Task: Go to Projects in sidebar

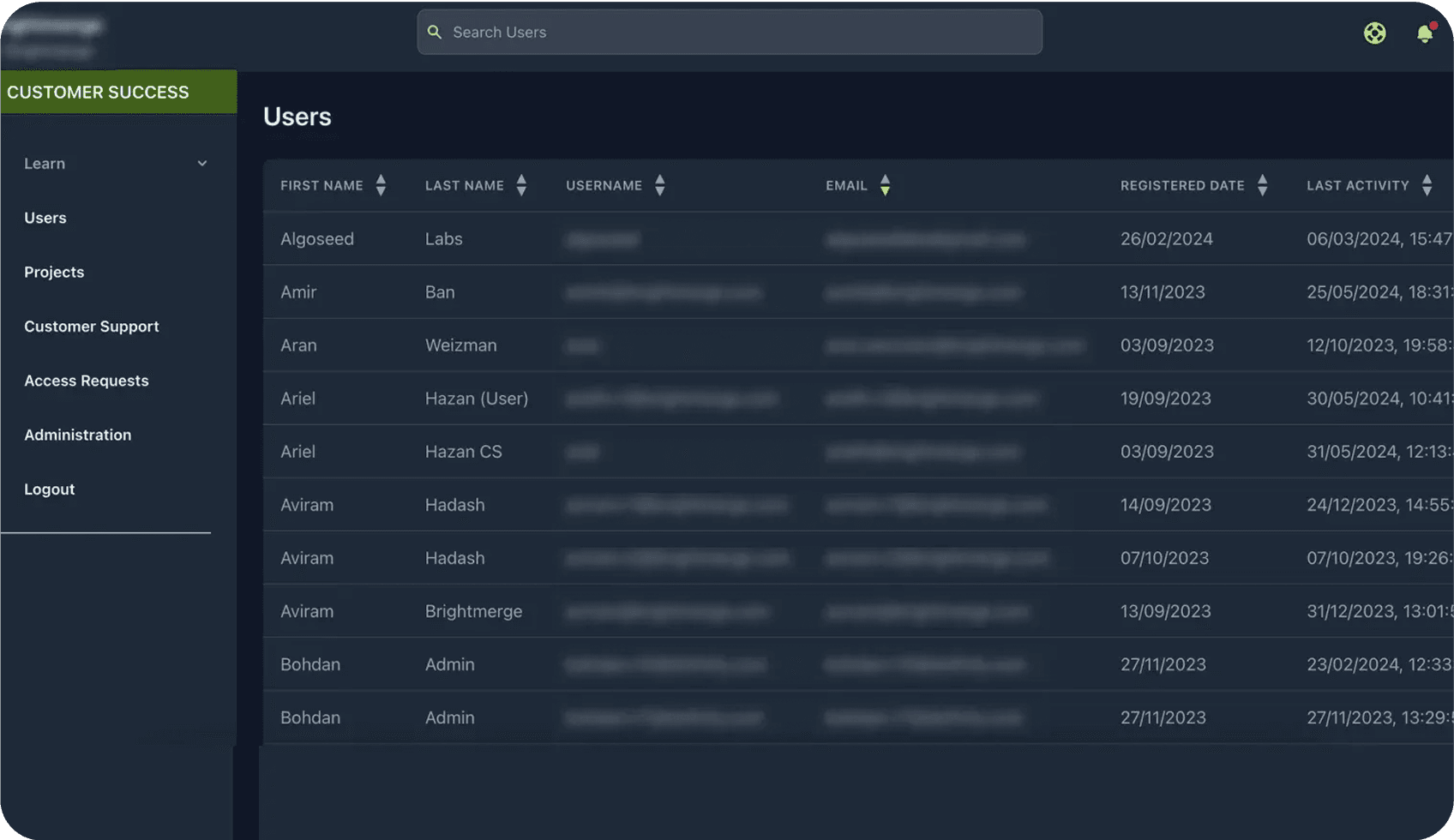Action: point(54,272)
